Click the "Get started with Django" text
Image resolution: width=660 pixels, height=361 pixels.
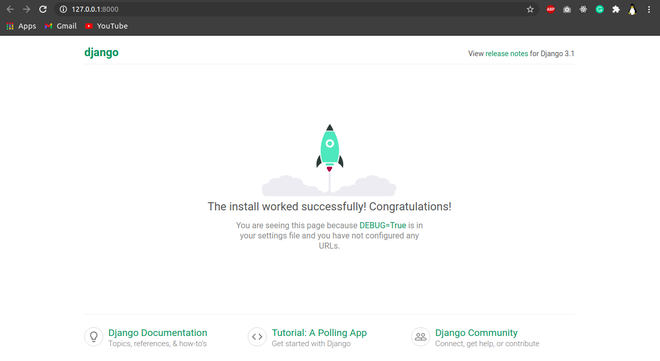[311, 344]
